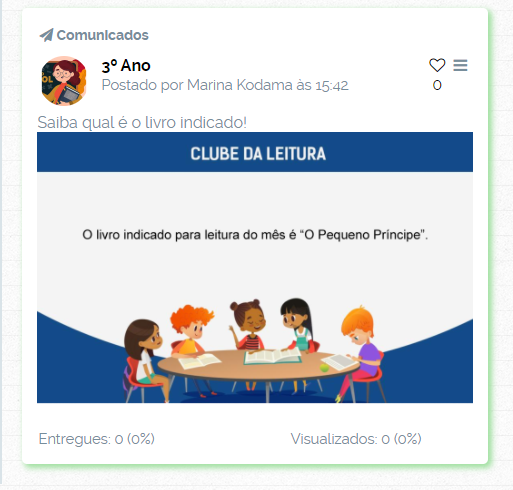Click the green apple on the table illustration
The image size is (513, 490).
pos(324,368)
